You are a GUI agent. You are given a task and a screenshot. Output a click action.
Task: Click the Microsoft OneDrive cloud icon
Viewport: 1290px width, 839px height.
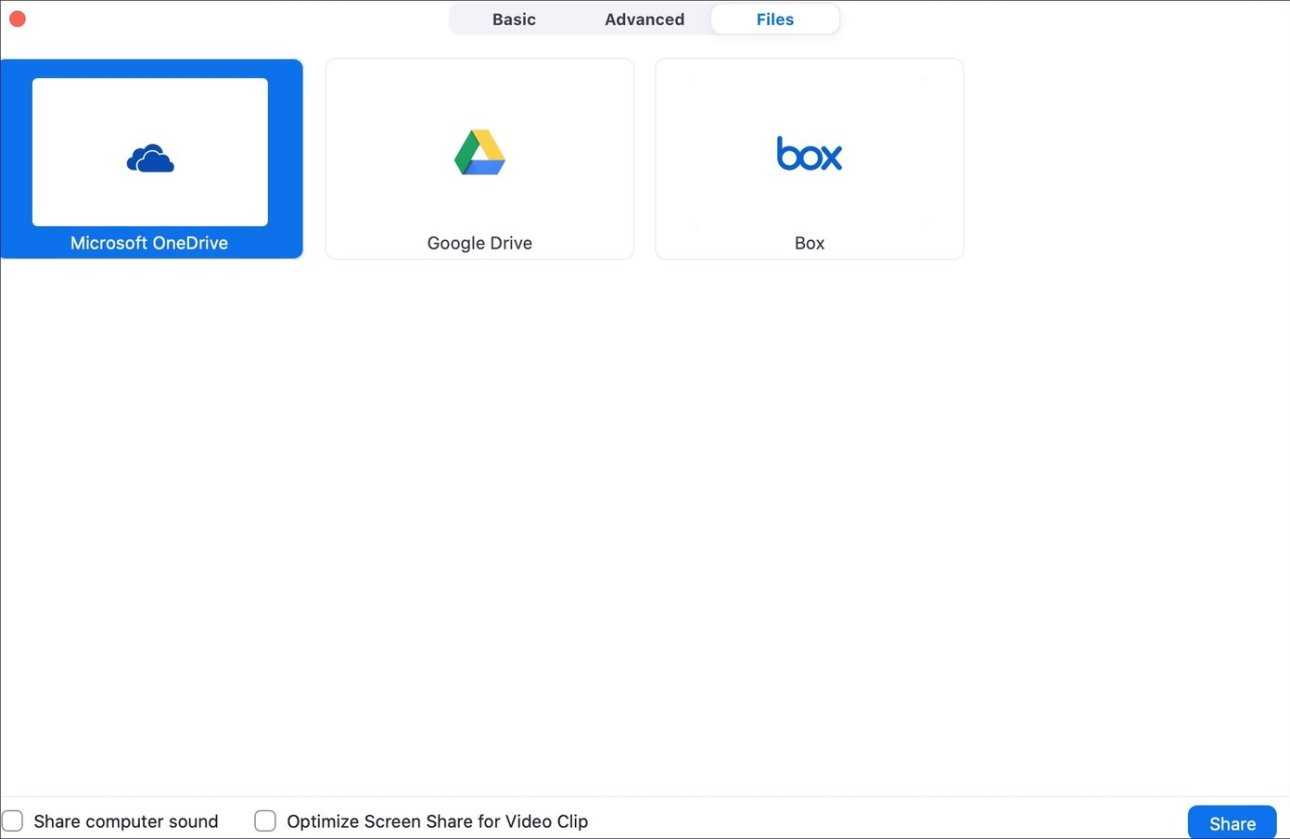coord(150,158)
